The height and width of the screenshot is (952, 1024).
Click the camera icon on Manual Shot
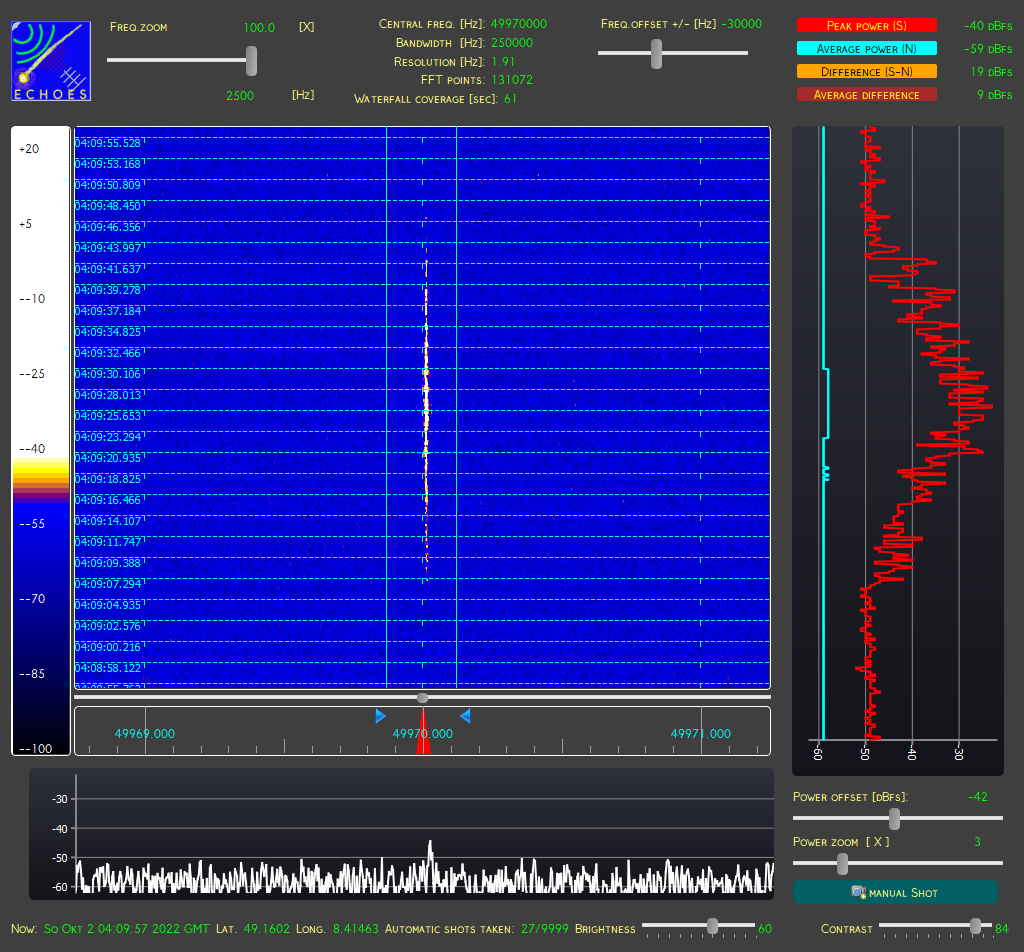coord(859,892)
